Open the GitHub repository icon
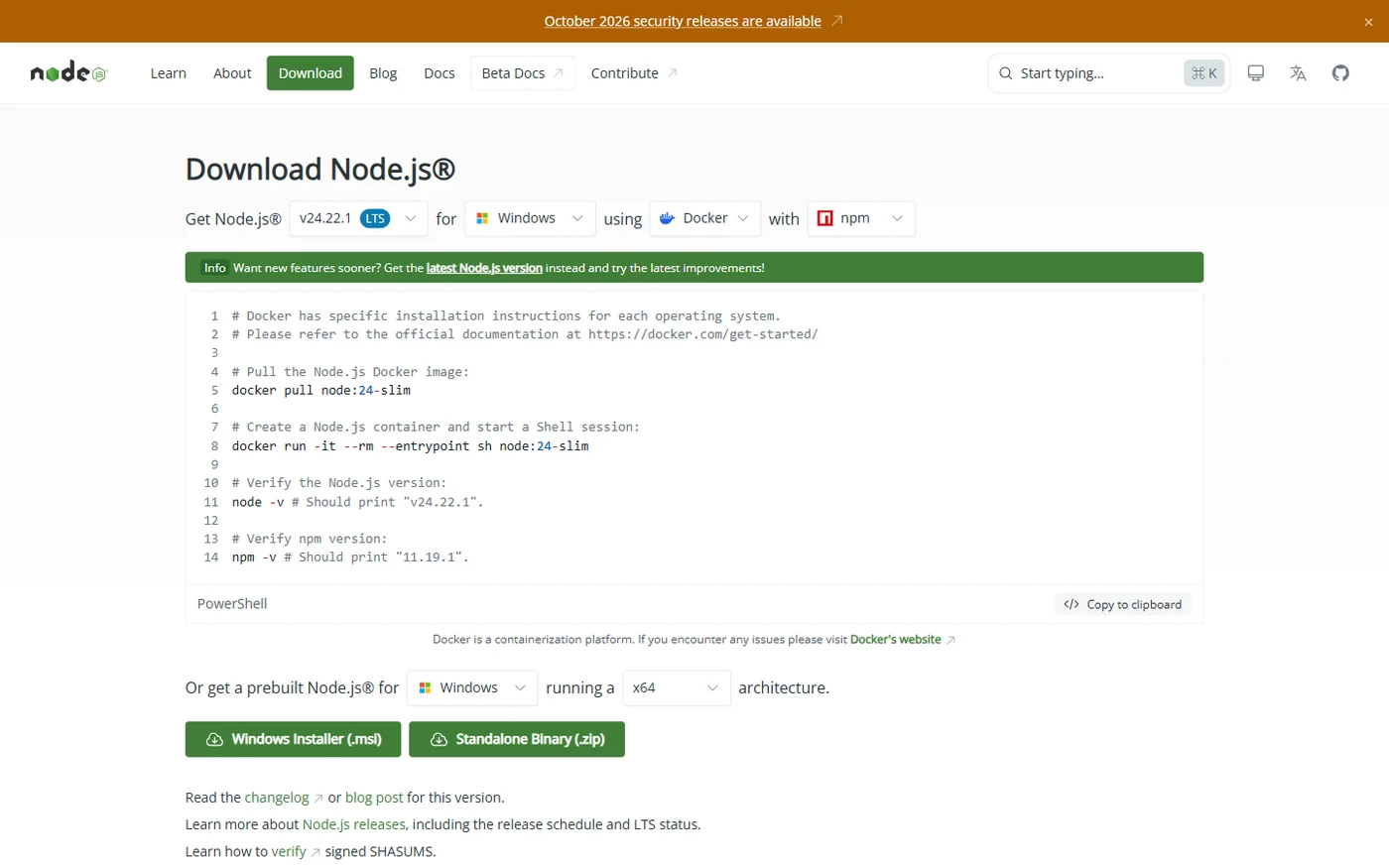 click(1340, 72)
